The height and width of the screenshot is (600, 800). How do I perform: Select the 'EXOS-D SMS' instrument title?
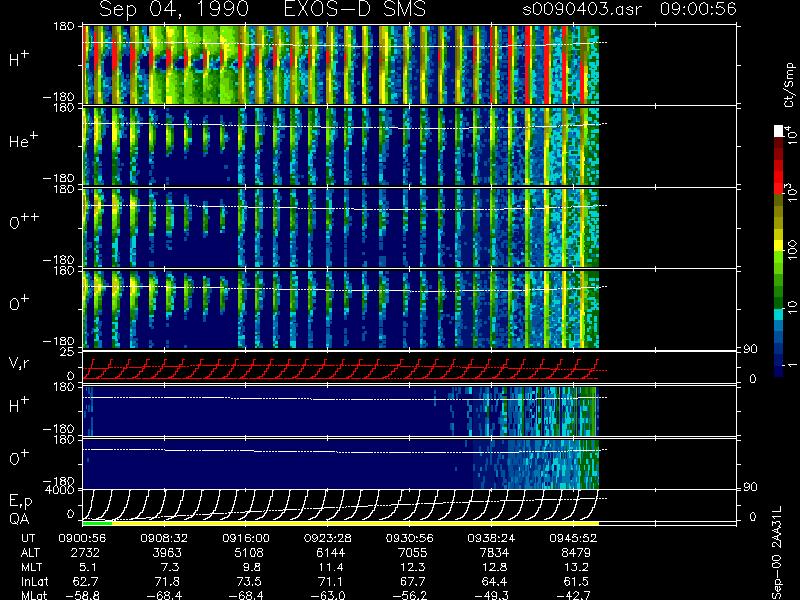(355, 10)
